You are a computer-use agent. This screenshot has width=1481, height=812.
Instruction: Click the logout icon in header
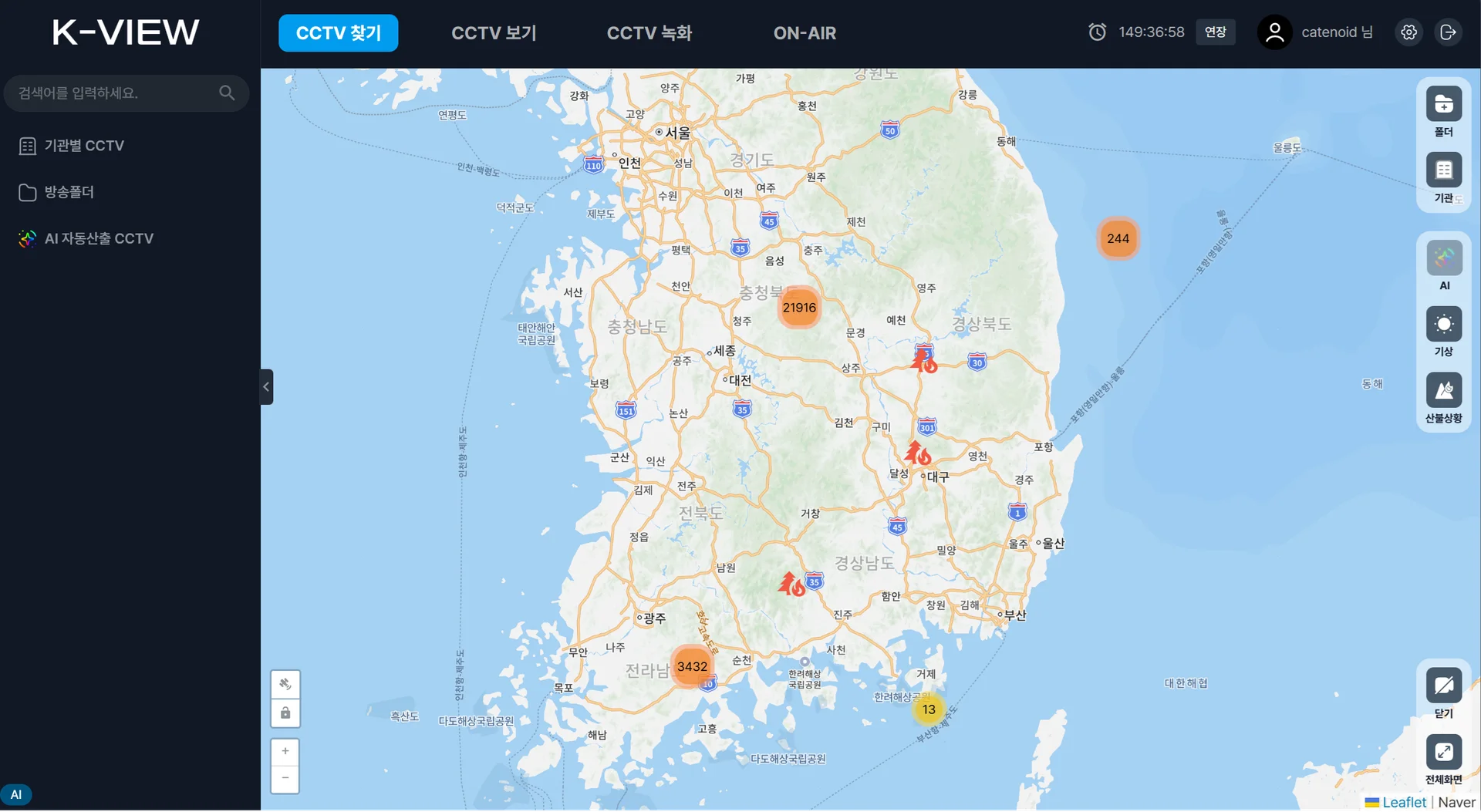pos(1448,32)
